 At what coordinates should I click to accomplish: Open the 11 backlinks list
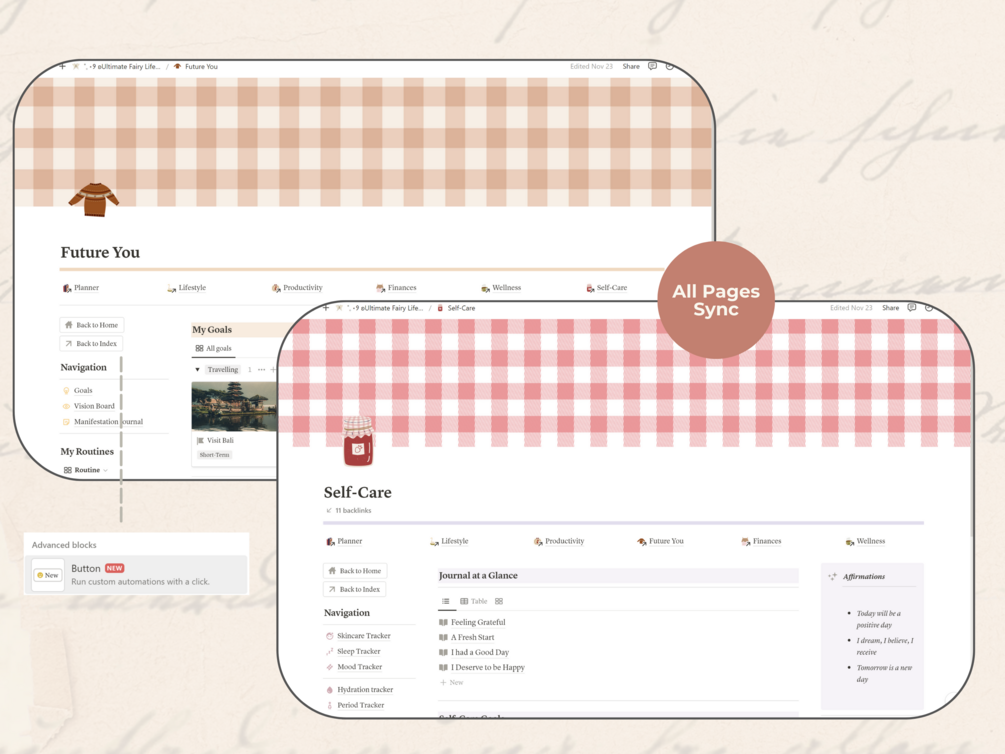point(349,510)
